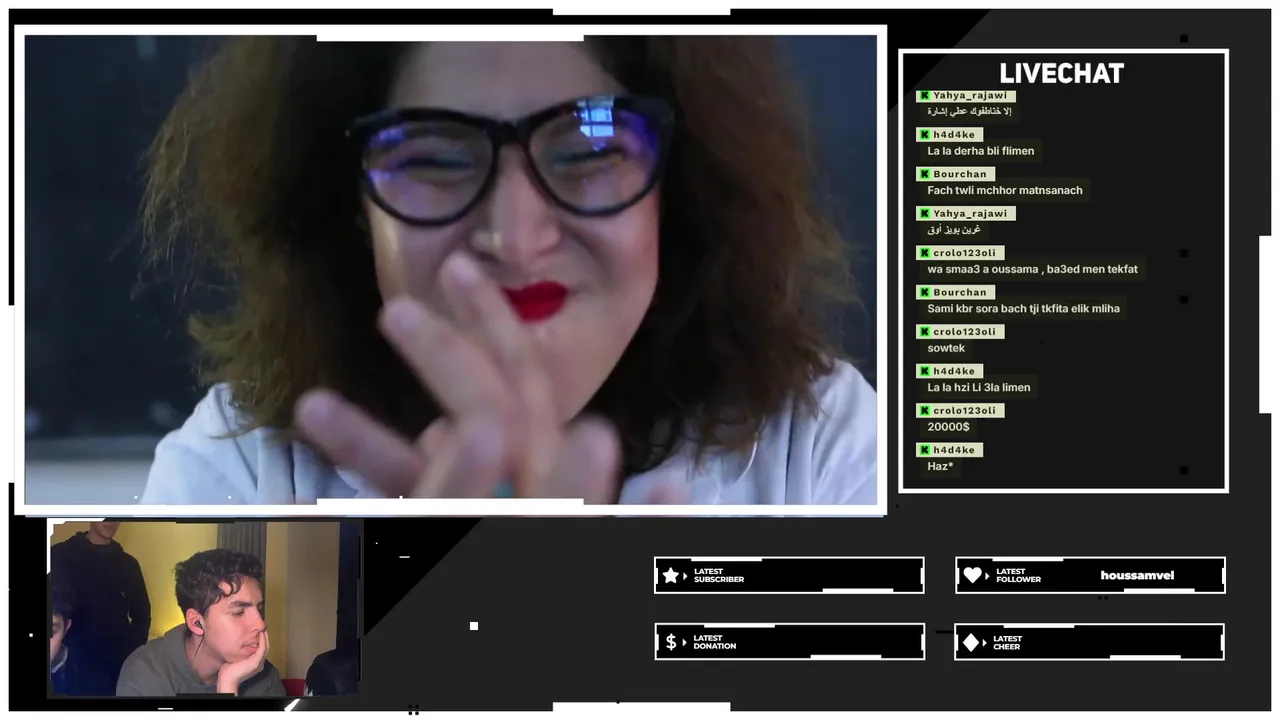Click the Kick badge above the 'Haz*' message
1280x720 pixels.
point(925,450)
